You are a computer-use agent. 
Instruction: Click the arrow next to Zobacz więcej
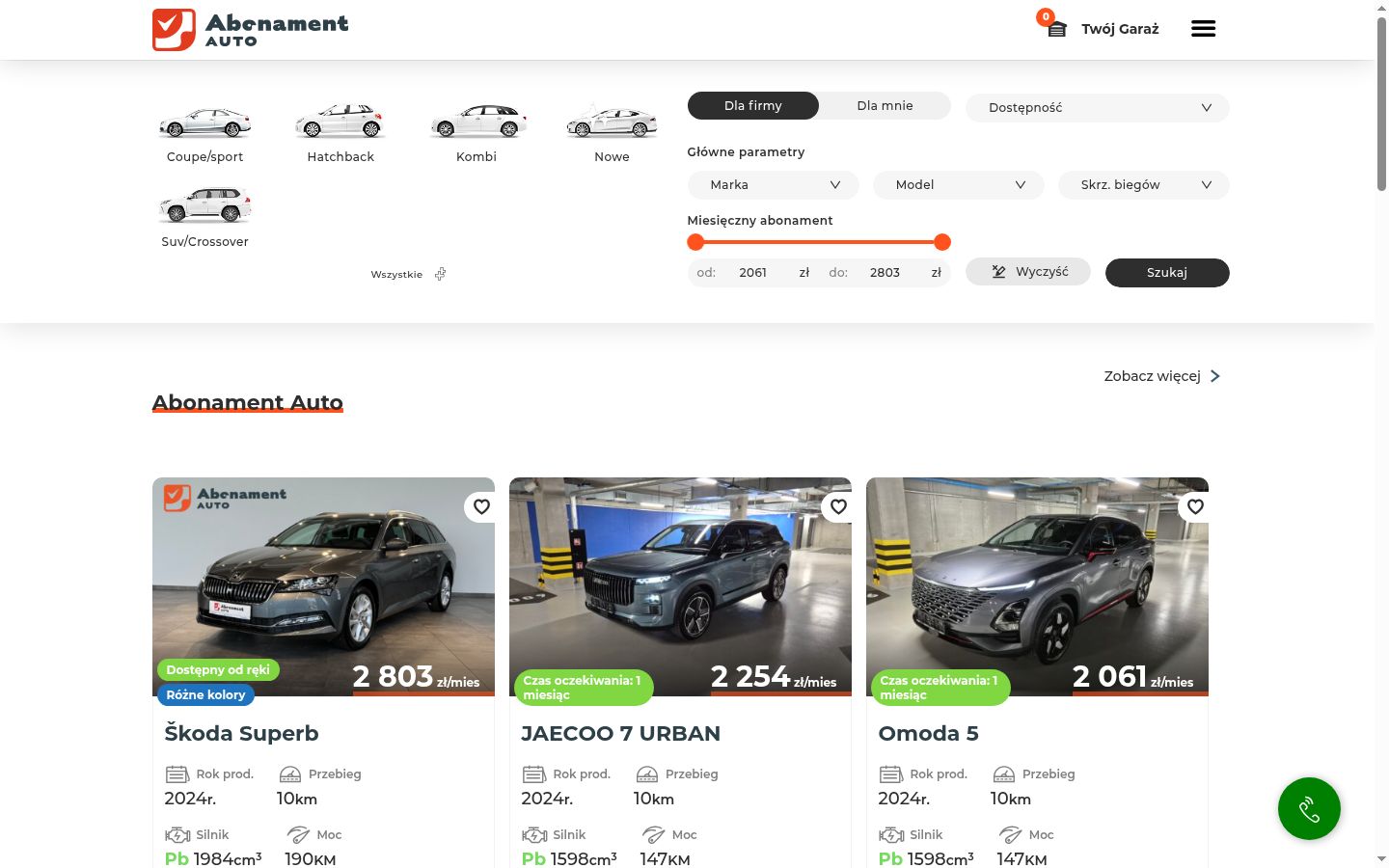click(x=1215, y=376)
